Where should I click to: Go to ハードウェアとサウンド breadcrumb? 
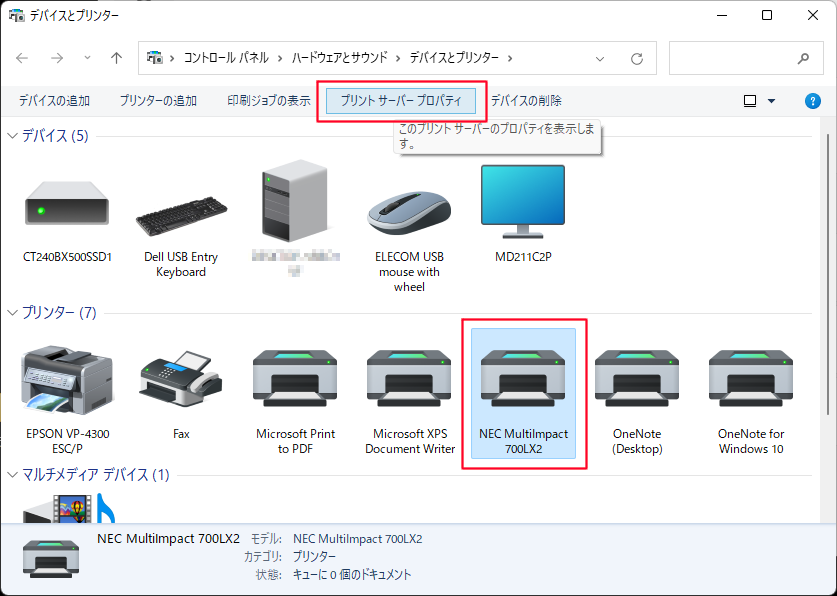point(339,58)
